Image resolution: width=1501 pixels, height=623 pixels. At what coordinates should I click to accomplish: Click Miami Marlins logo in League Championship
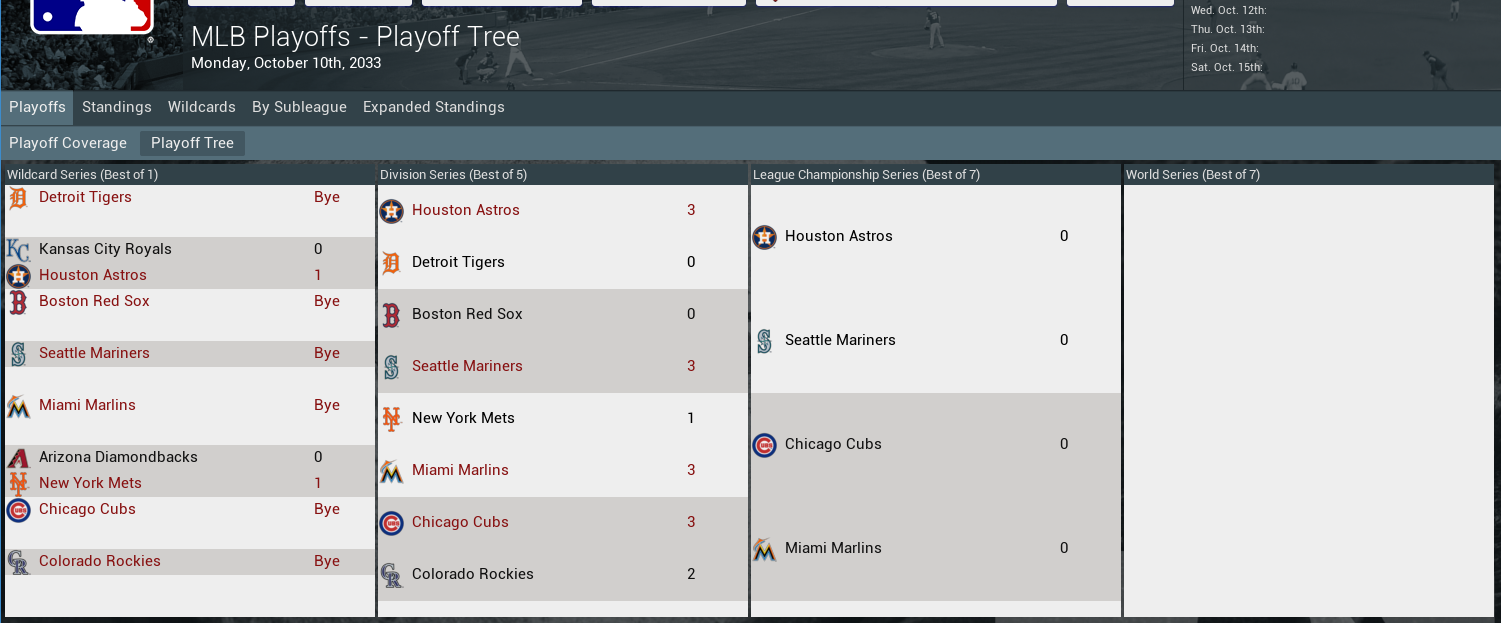[764, 549]
